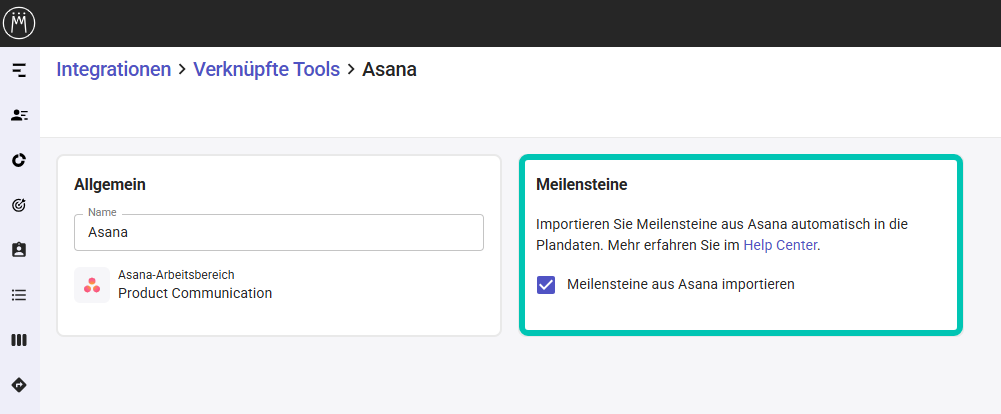Click the Meisterplan crown logo
The width and height of the screenshot is (1001, 414).
click(x=19, y=23)
